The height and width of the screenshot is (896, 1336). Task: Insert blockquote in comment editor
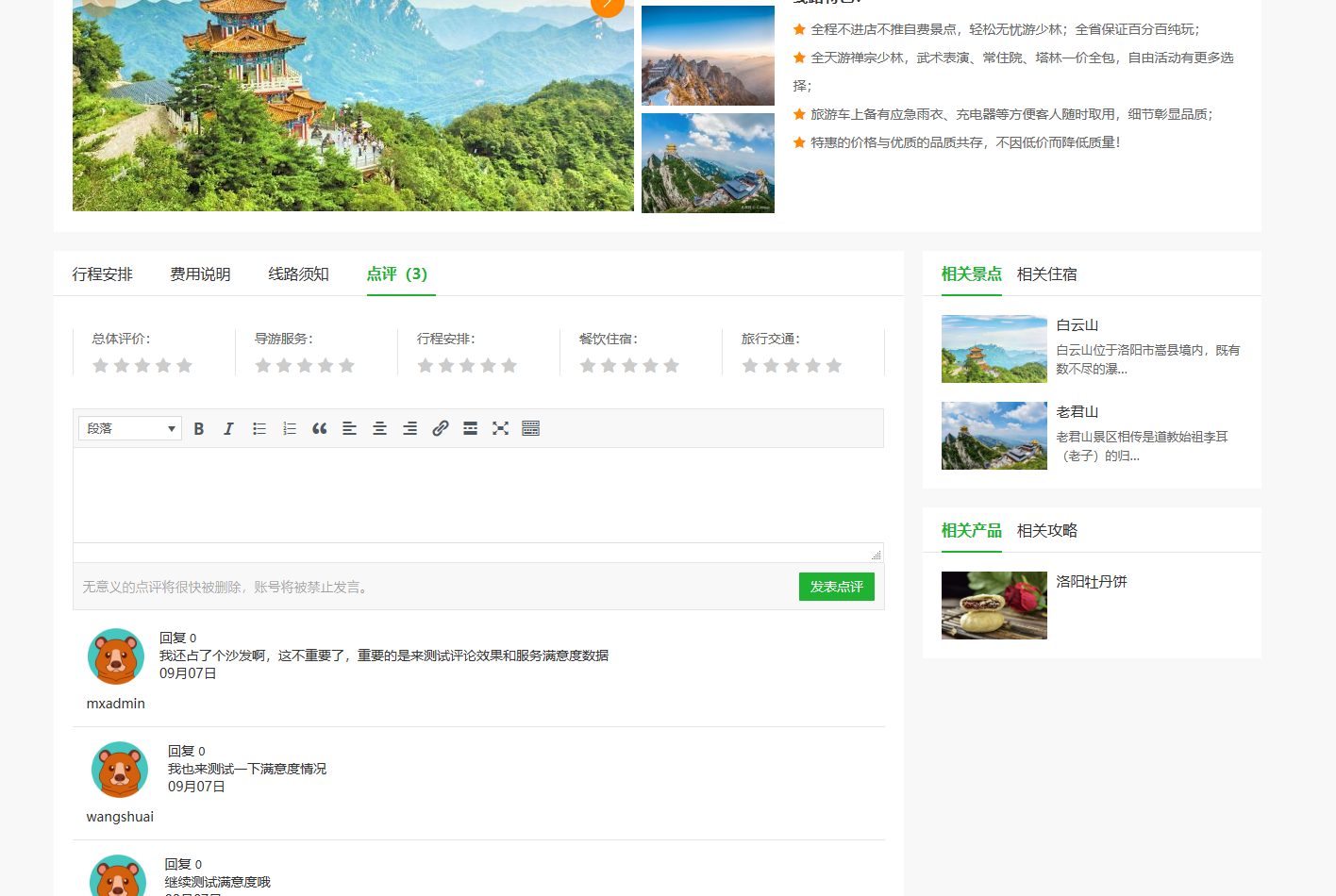tap(320, 428)
